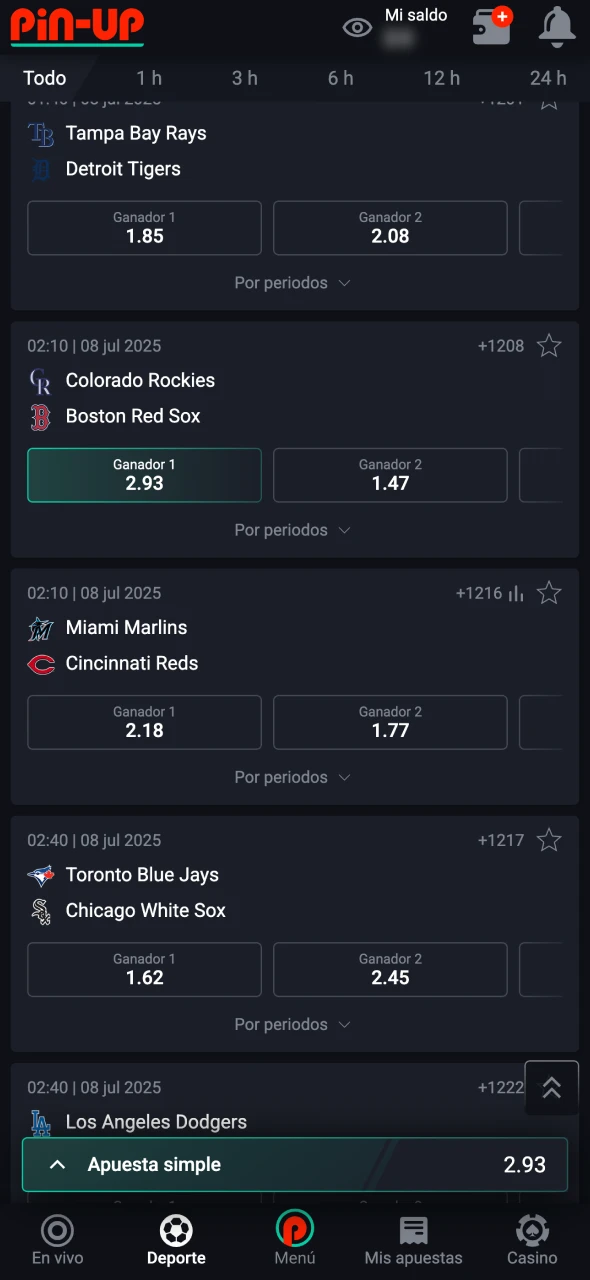This screenshot has width=590, height=1280.
Task: Open Mis apuestas in bottom bar
Action: coord(414,1240)
